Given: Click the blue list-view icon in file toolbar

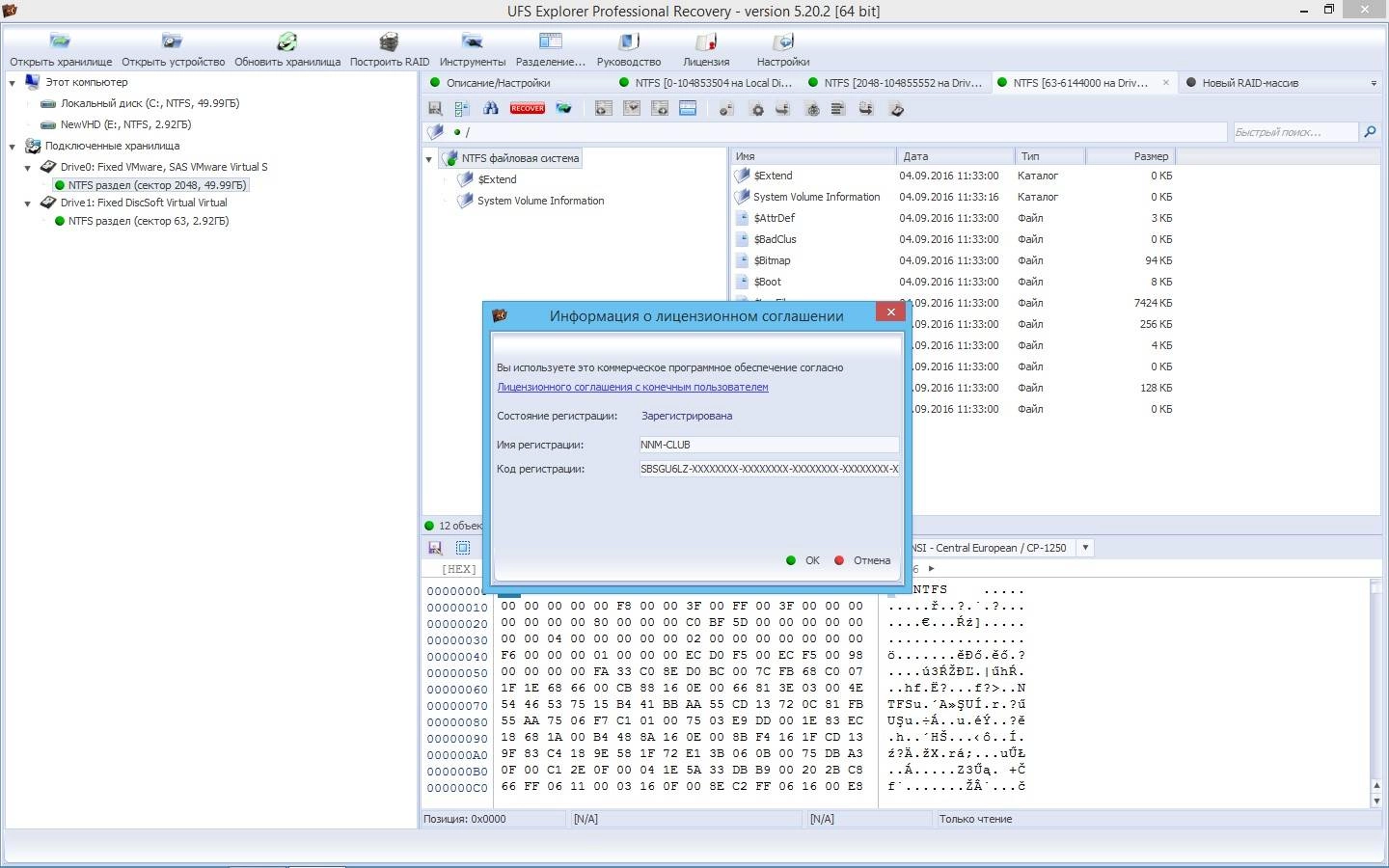Looking at the screenshot, I should tap(688, 109).
